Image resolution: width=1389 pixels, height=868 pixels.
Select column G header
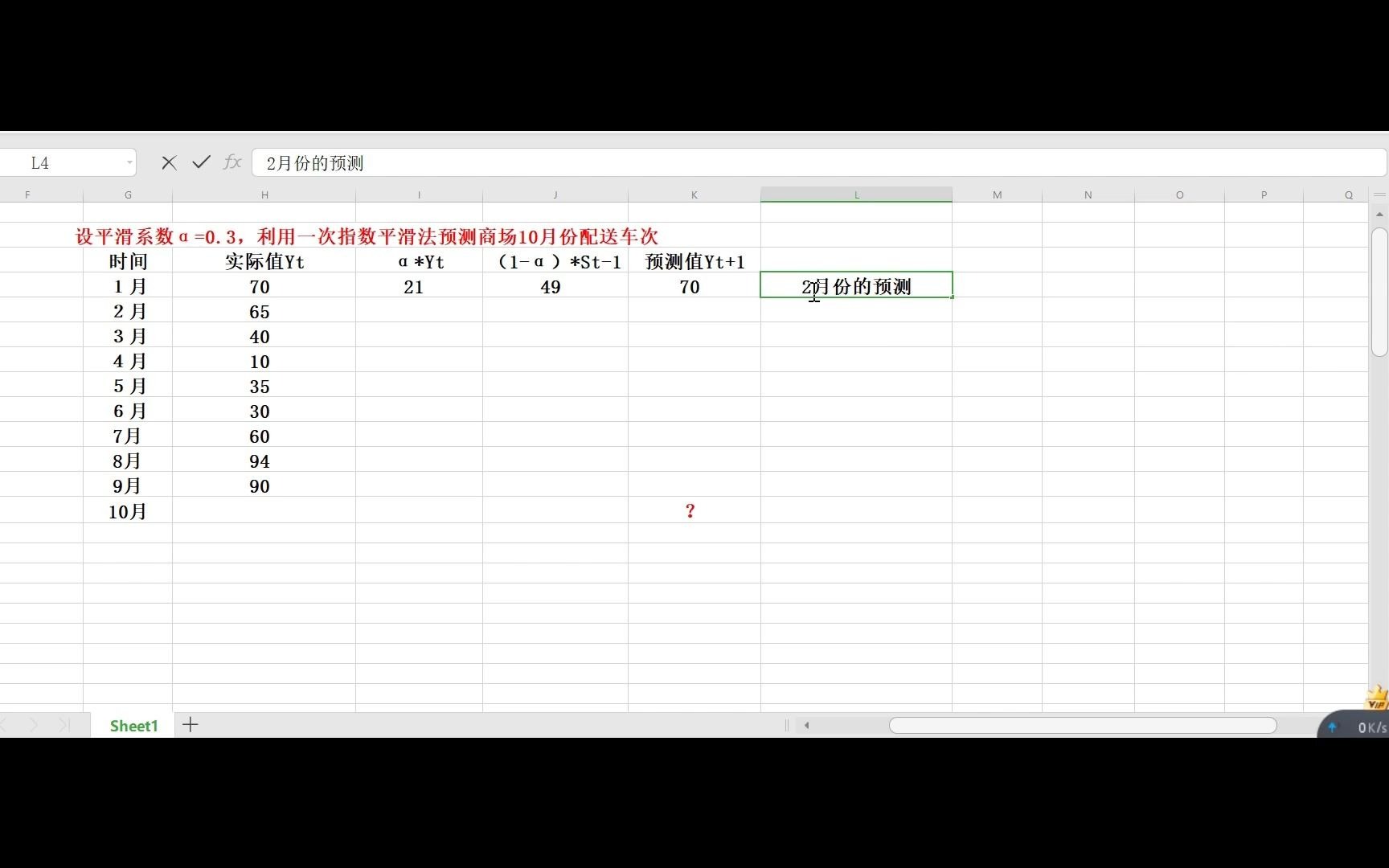pyautogui.click(x=128, y=194)
